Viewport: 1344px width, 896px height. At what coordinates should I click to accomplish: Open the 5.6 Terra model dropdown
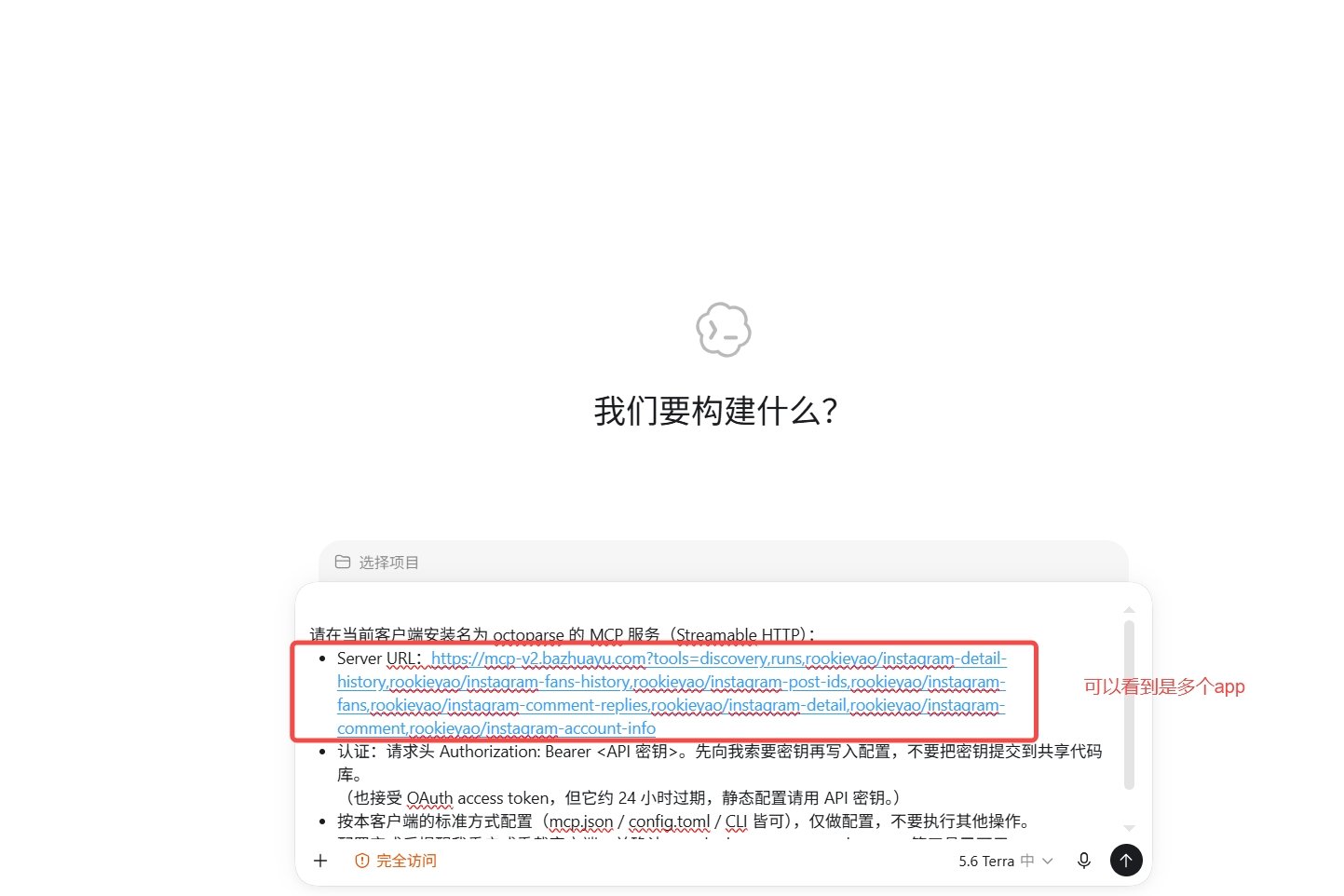[x=1005, y=862]
